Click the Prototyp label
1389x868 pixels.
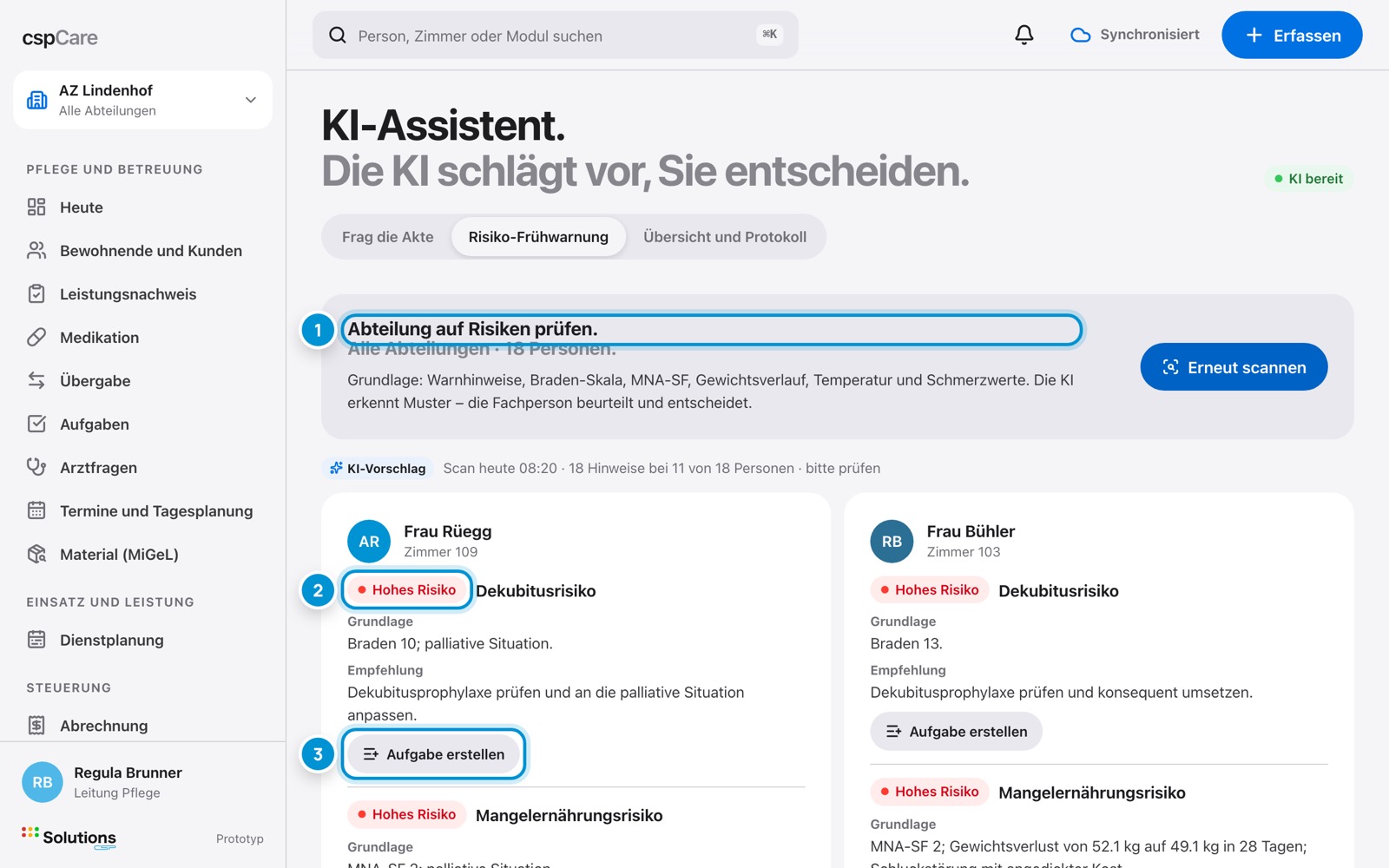point(240,838)
